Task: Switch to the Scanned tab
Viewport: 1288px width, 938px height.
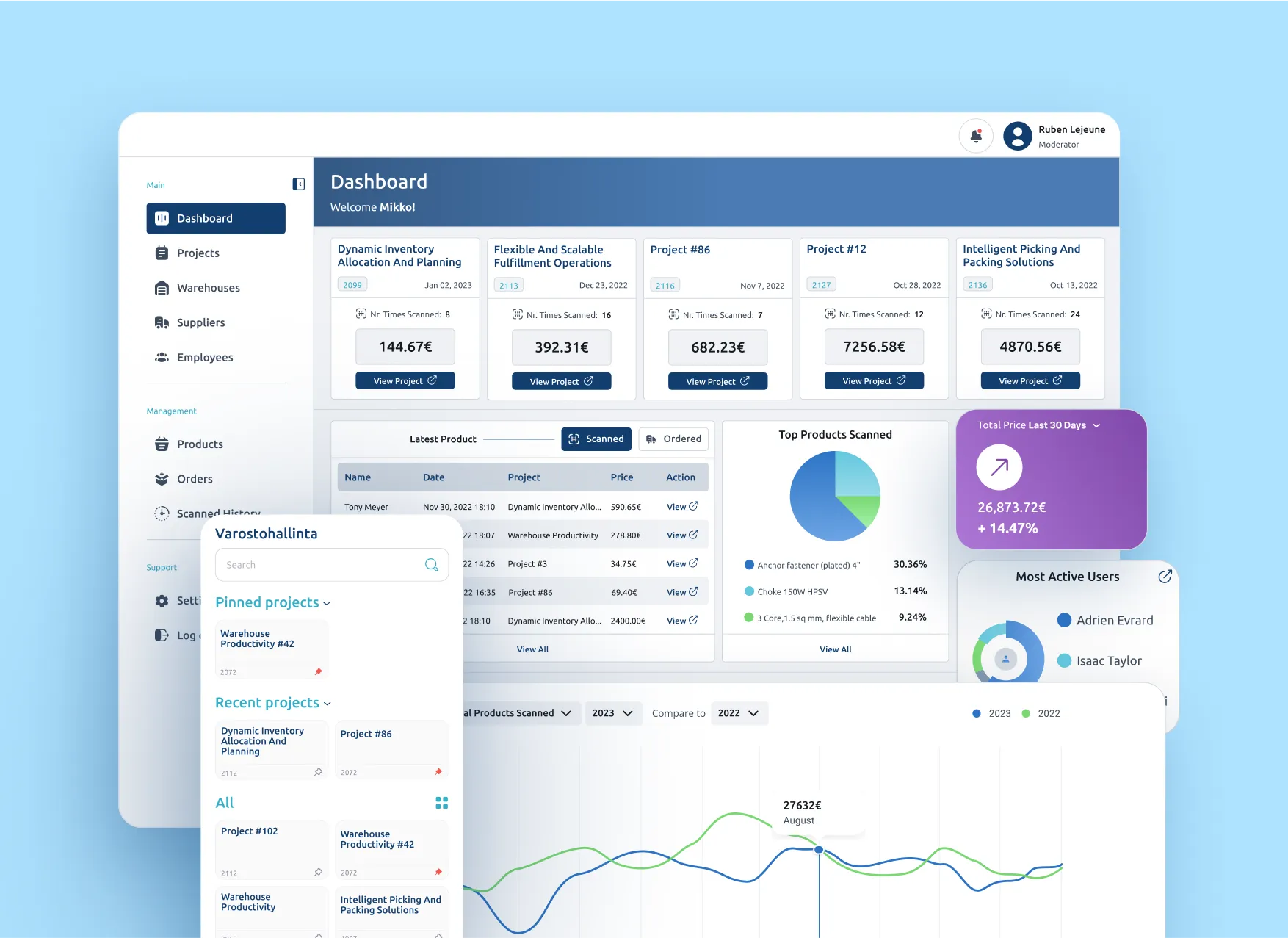Action: (x=596, y=439)
